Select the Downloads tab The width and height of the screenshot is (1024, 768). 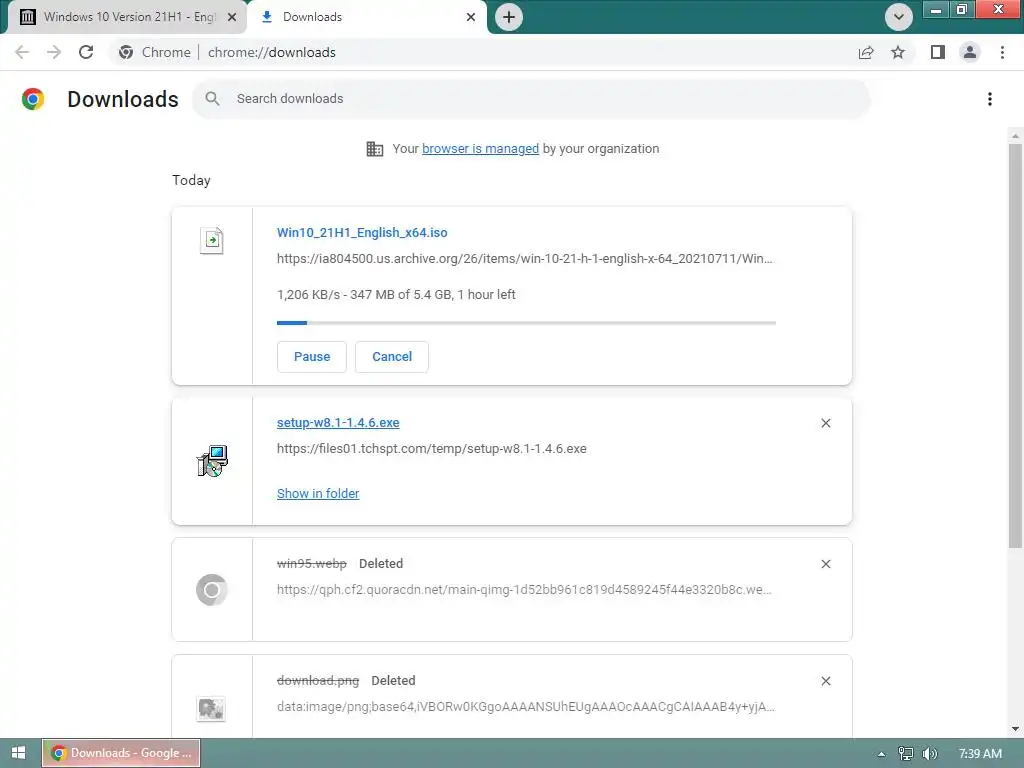tap(367, 17)
